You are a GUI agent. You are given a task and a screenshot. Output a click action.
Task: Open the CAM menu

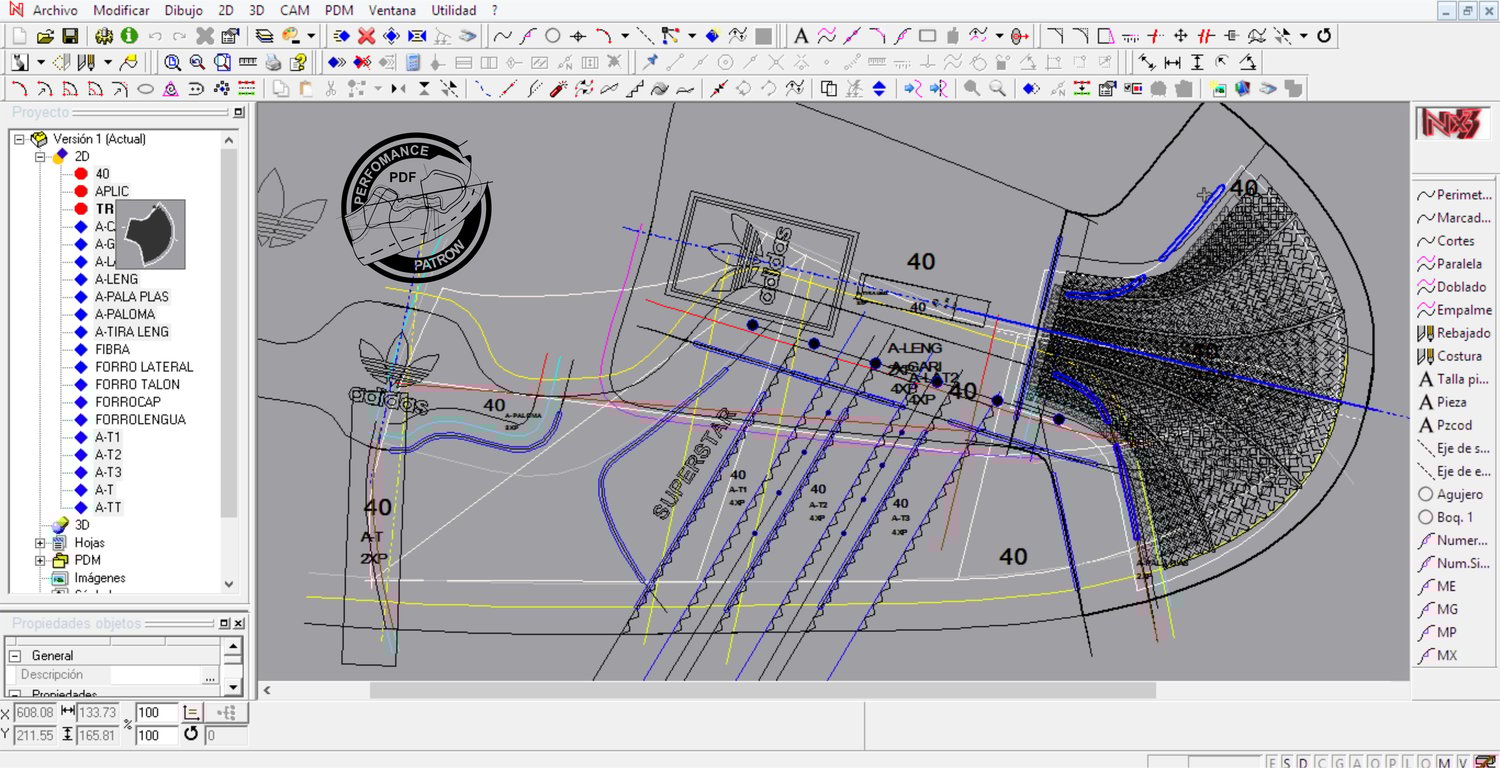click(294, 10)
